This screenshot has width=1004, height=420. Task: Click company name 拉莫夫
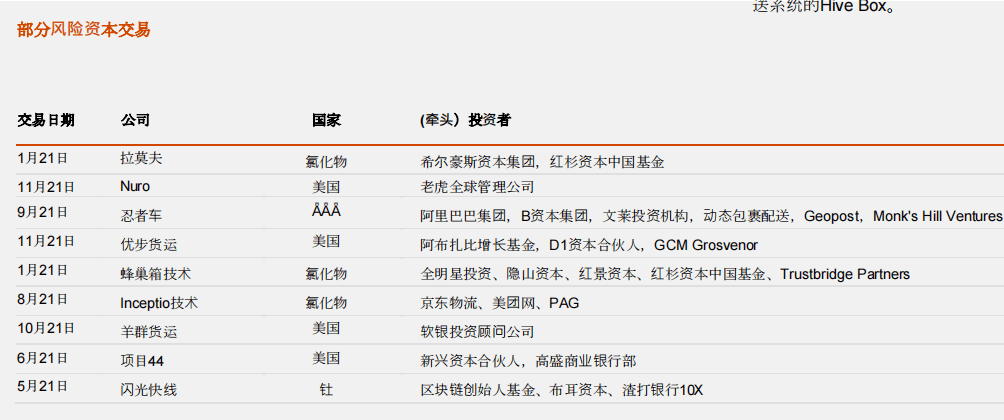[x=141, y=158]
